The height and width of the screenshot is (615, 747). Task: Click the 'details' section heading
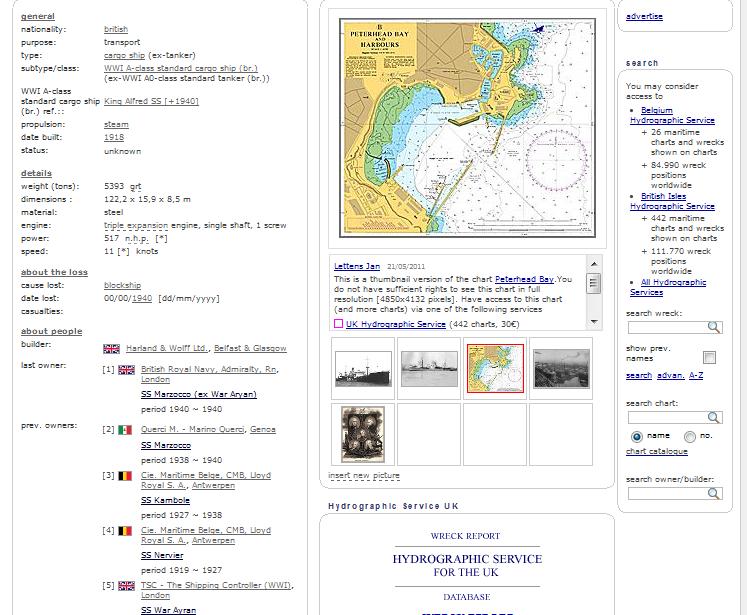(x=36, y=173)
